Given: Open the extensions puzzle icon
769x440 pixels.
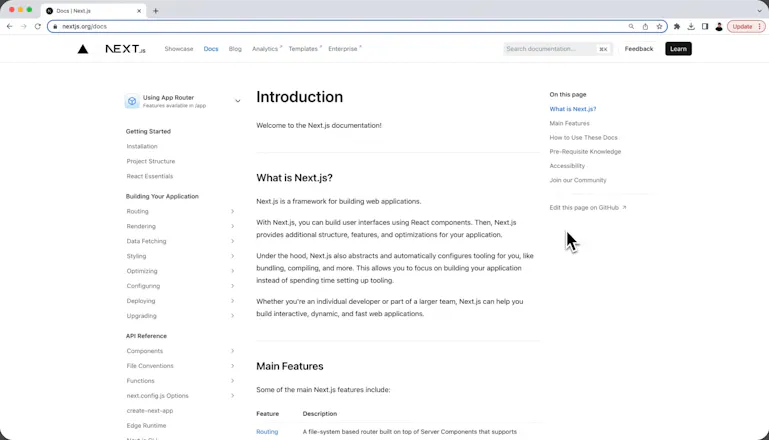Looking at the screenshot, I should [677, 26].
